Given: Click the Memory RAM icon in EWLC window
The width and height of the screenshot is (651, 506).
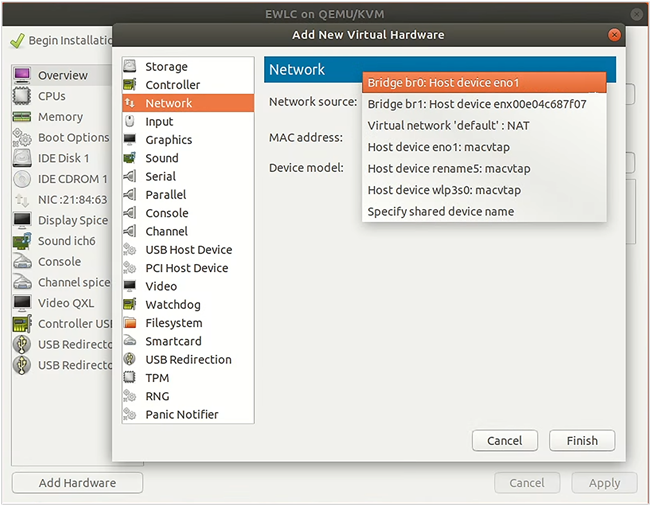Looking at the screenshot, I should point(22,117).
